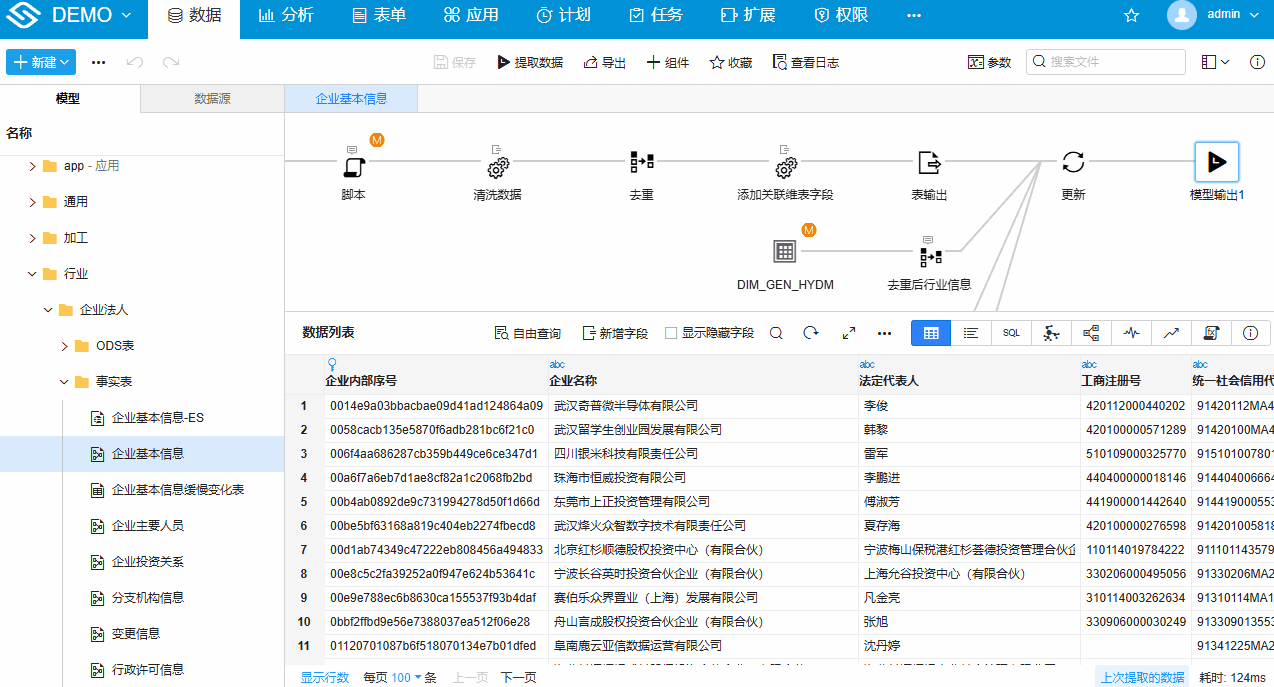Switch to the 数据源 tab
Screen dimensions: 1274x687
(x=210, y=98)
